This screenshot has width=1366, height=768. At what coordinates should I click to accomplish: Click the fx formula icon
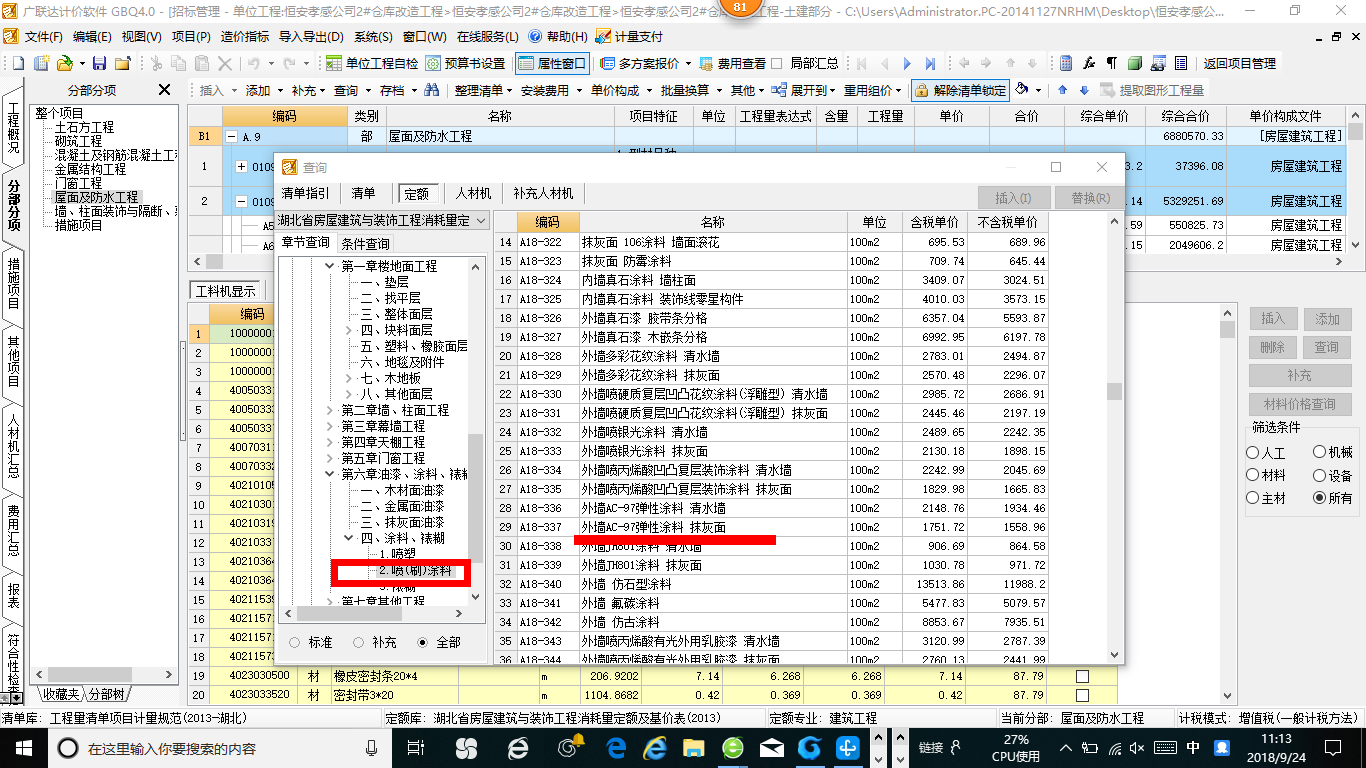1089,63
